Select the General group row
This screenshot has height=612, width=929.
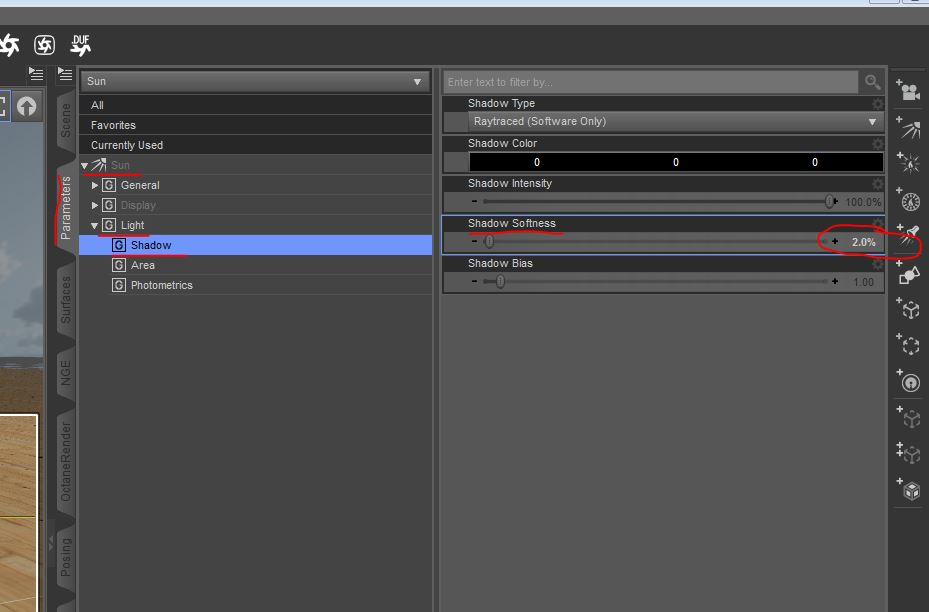(255, 185)
